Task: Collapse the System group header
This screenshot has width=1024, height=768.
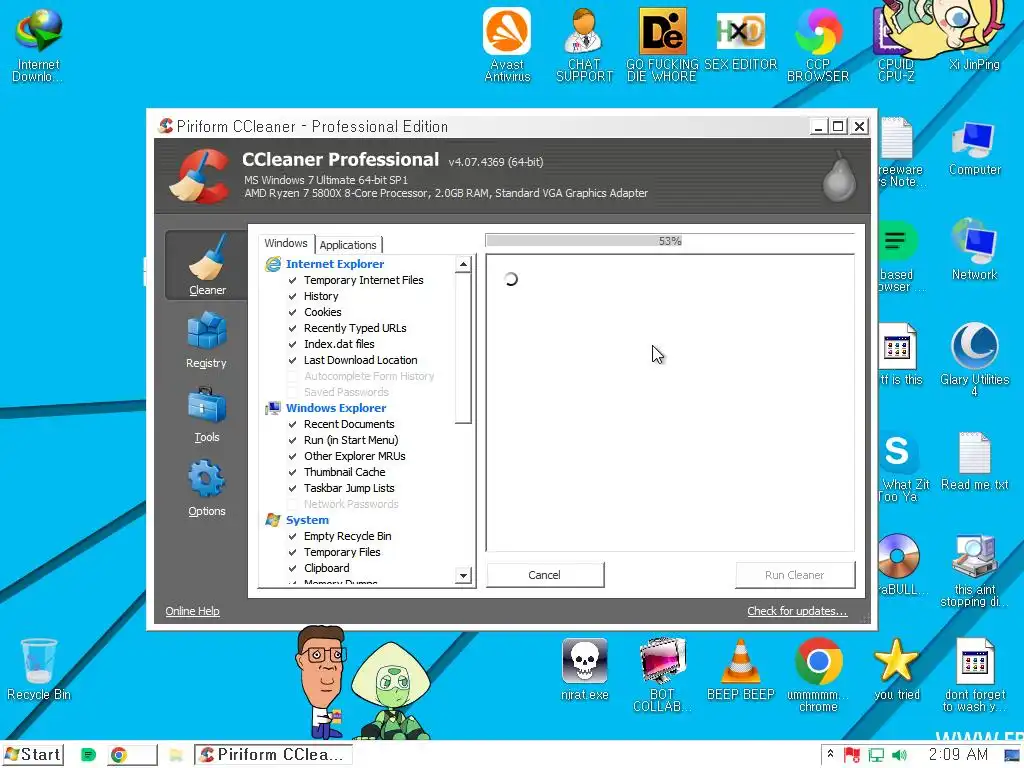Action: 307,520
